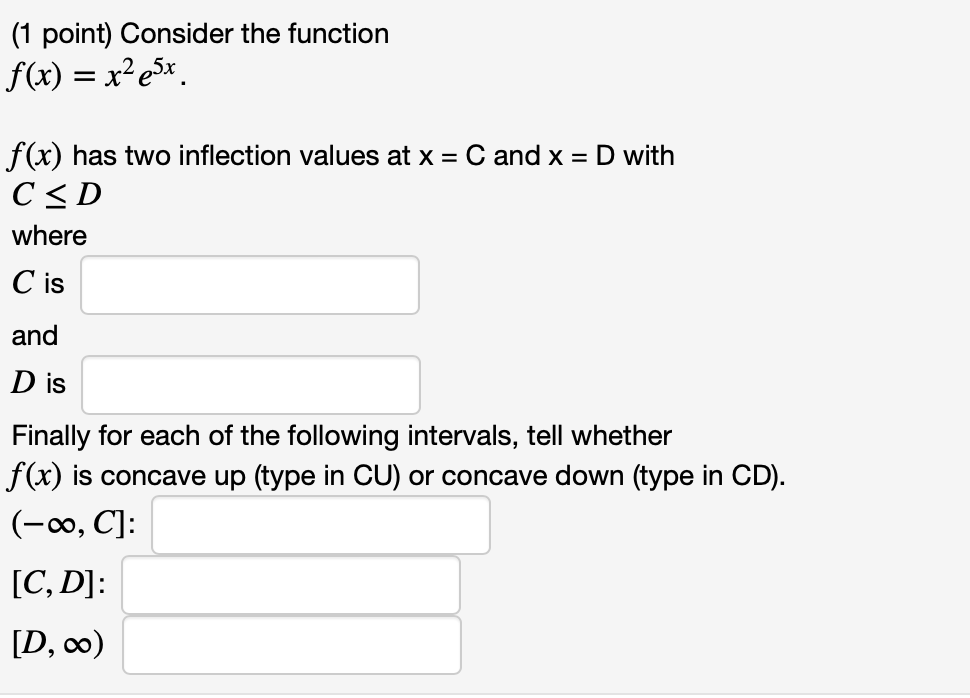Screen dimensions: 970x698
Task: Select the (1 point) problem header text
Action: tap(197, 33)
